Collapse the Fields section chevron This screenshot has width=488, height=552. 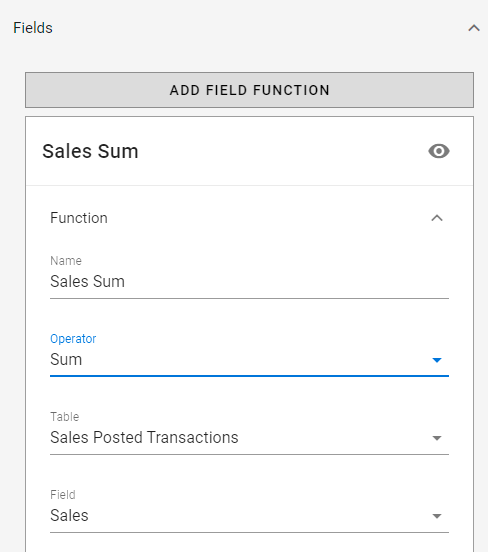click(x=474, y=28)
